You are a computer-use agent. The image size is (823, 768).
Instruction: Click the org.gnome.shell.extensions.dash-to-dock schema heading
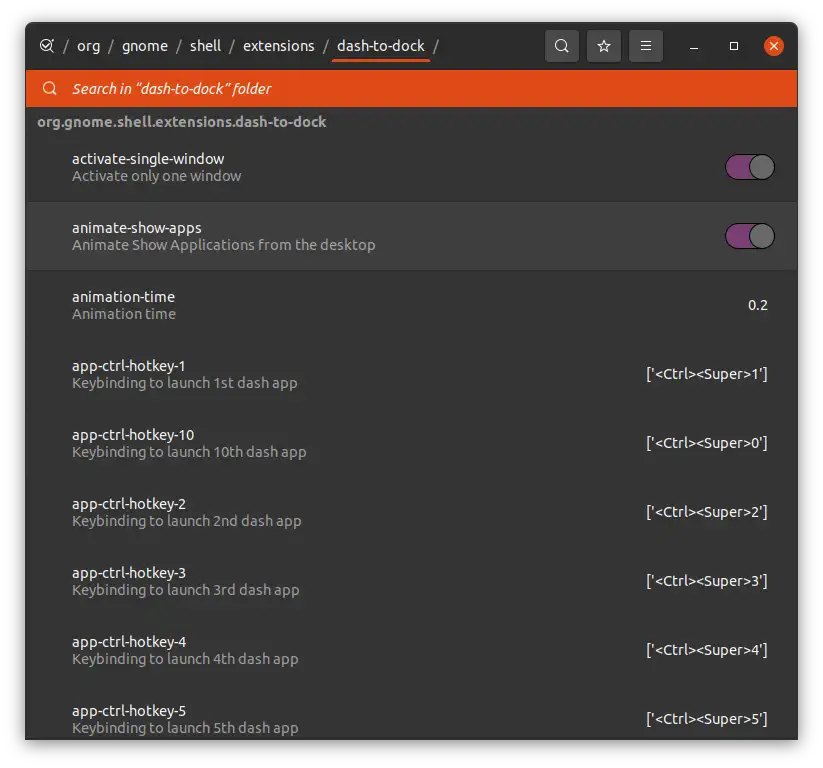coord(182,122)
